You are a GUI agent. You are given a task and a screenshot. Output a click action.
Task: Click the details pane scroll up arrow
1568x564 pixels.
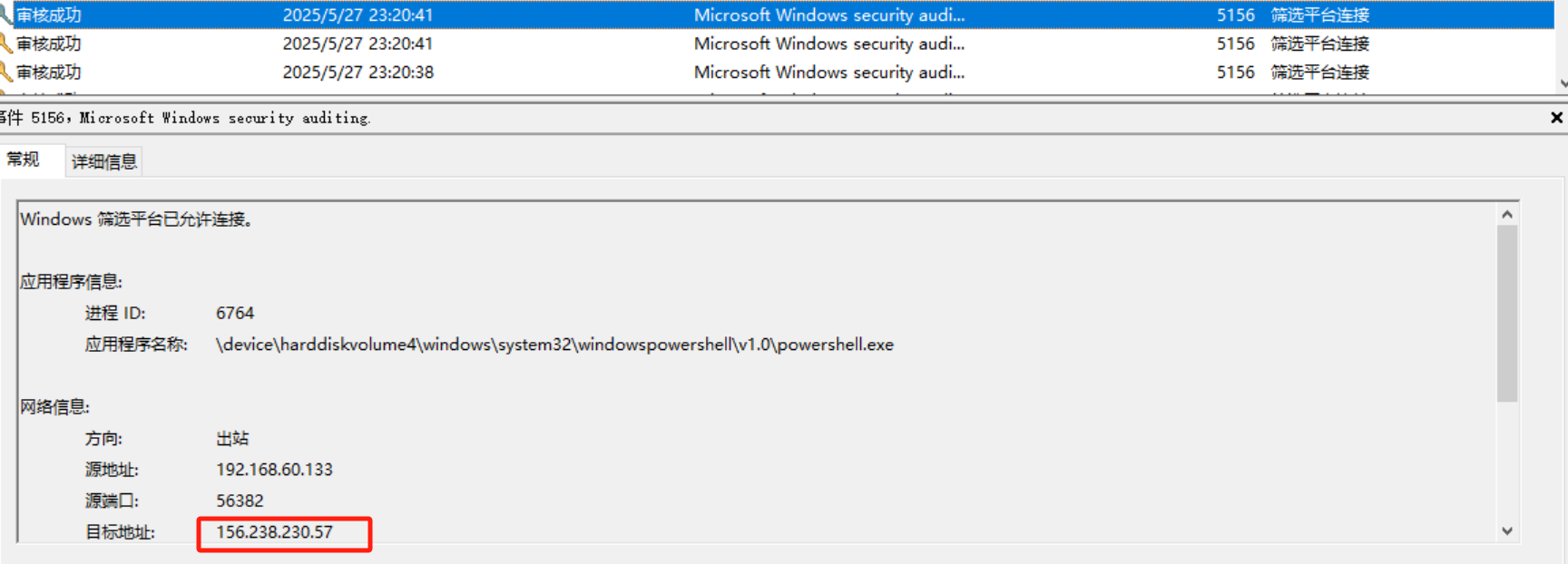pos(1507,215)
